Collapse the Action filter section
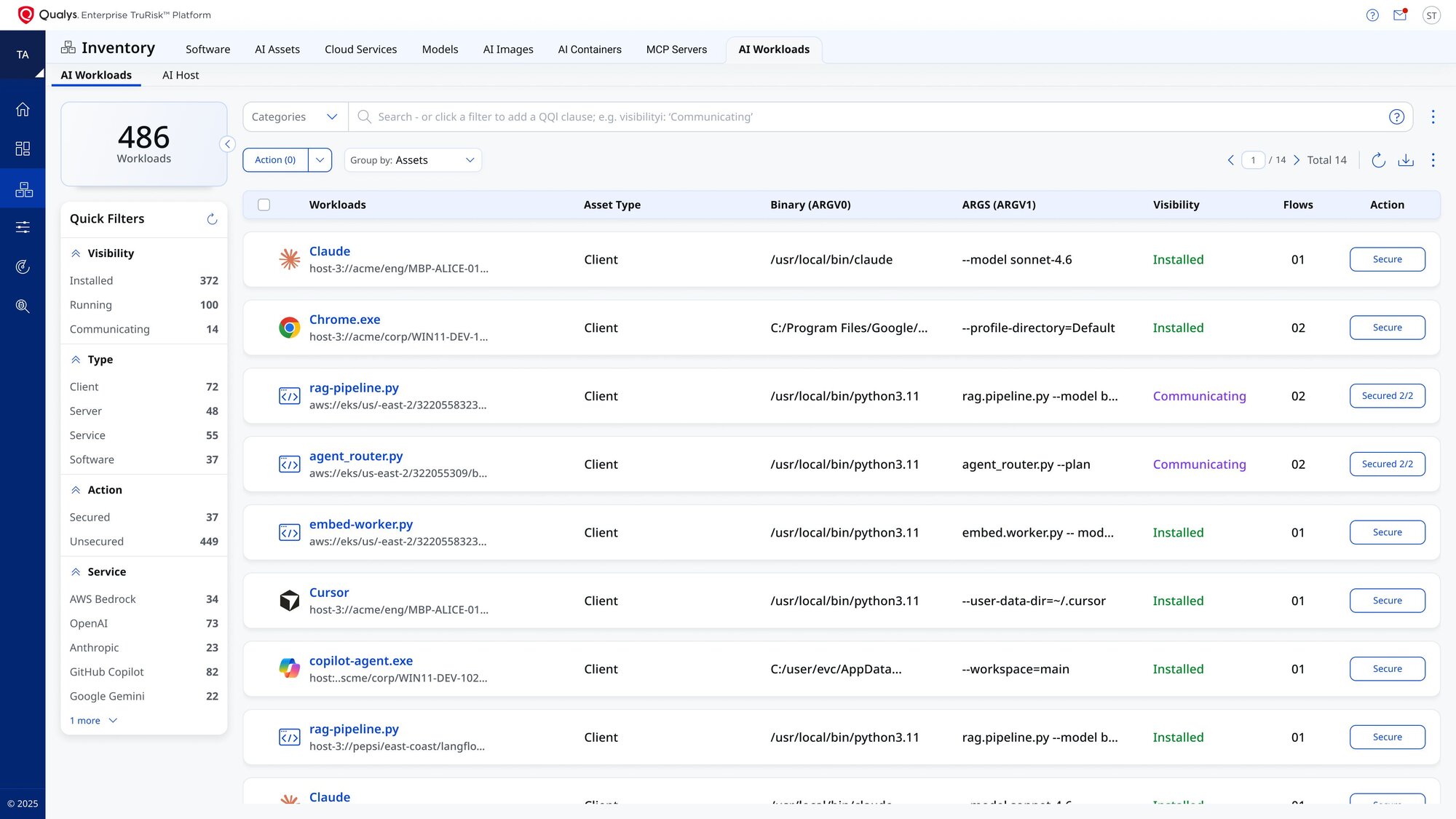1456x819 pixels. (76, 490)
